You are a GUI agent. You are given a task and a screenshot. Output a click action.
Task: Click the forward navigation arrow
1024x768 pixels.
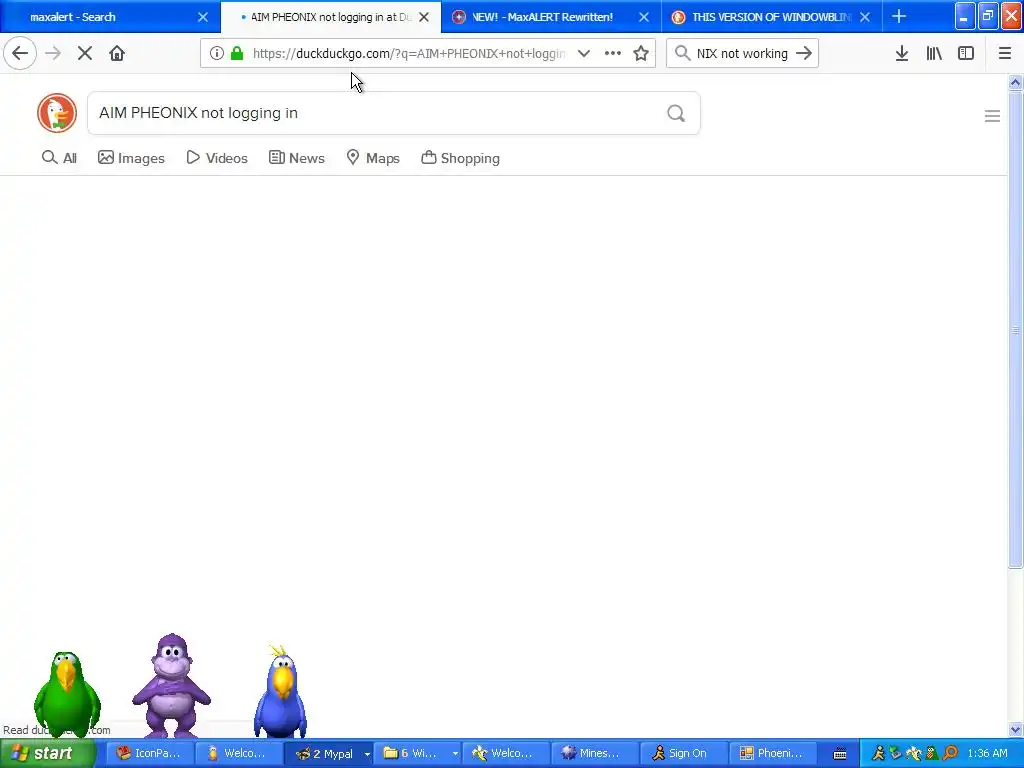[x=53, y=54]
